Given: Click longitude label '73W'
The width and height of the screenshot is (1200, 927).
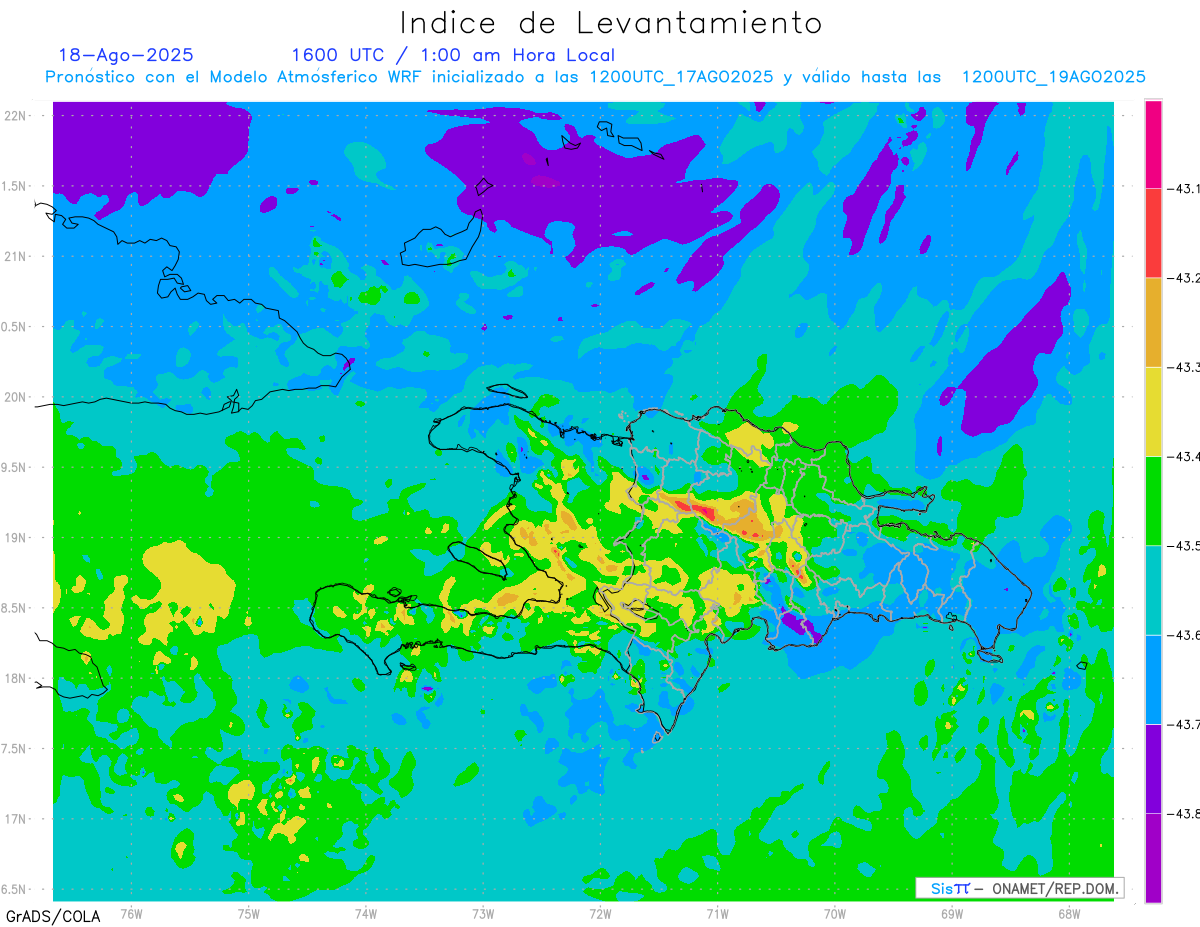Looking at the screenshot, I should pos(483,913).
